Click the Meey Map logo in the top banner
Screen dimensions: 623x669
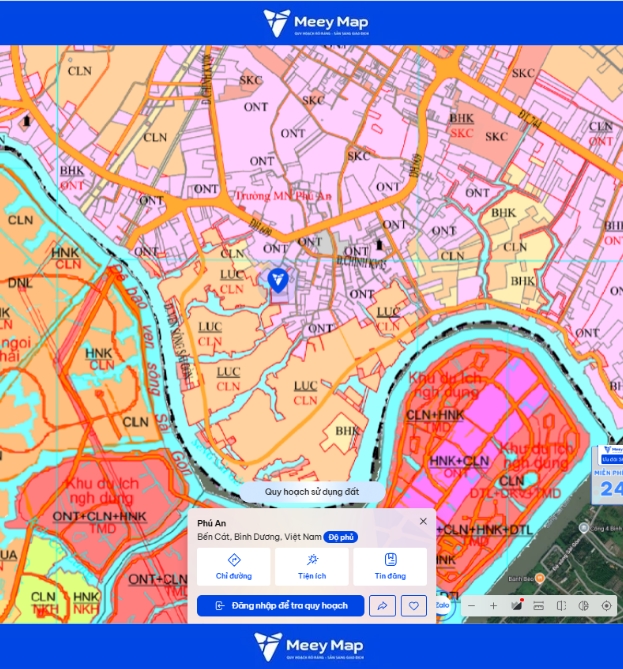[316, 23]
